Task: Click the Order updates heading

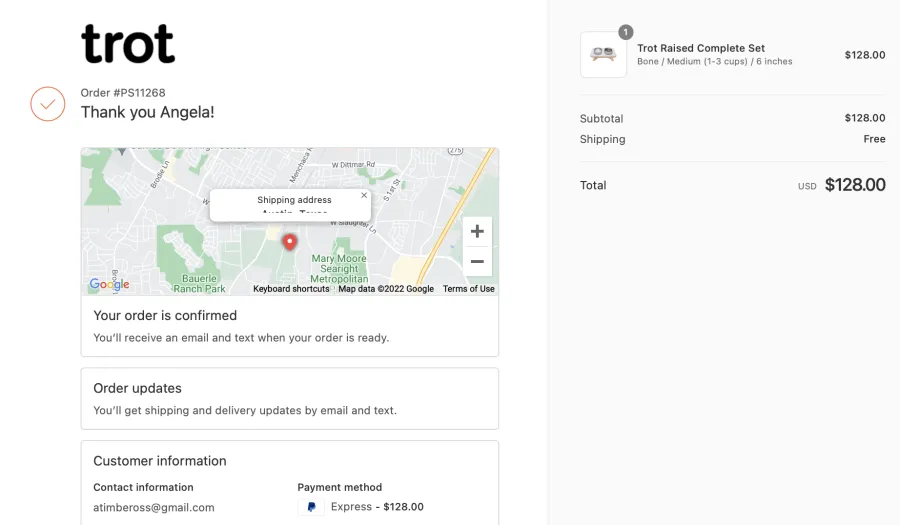Action: 137,388
